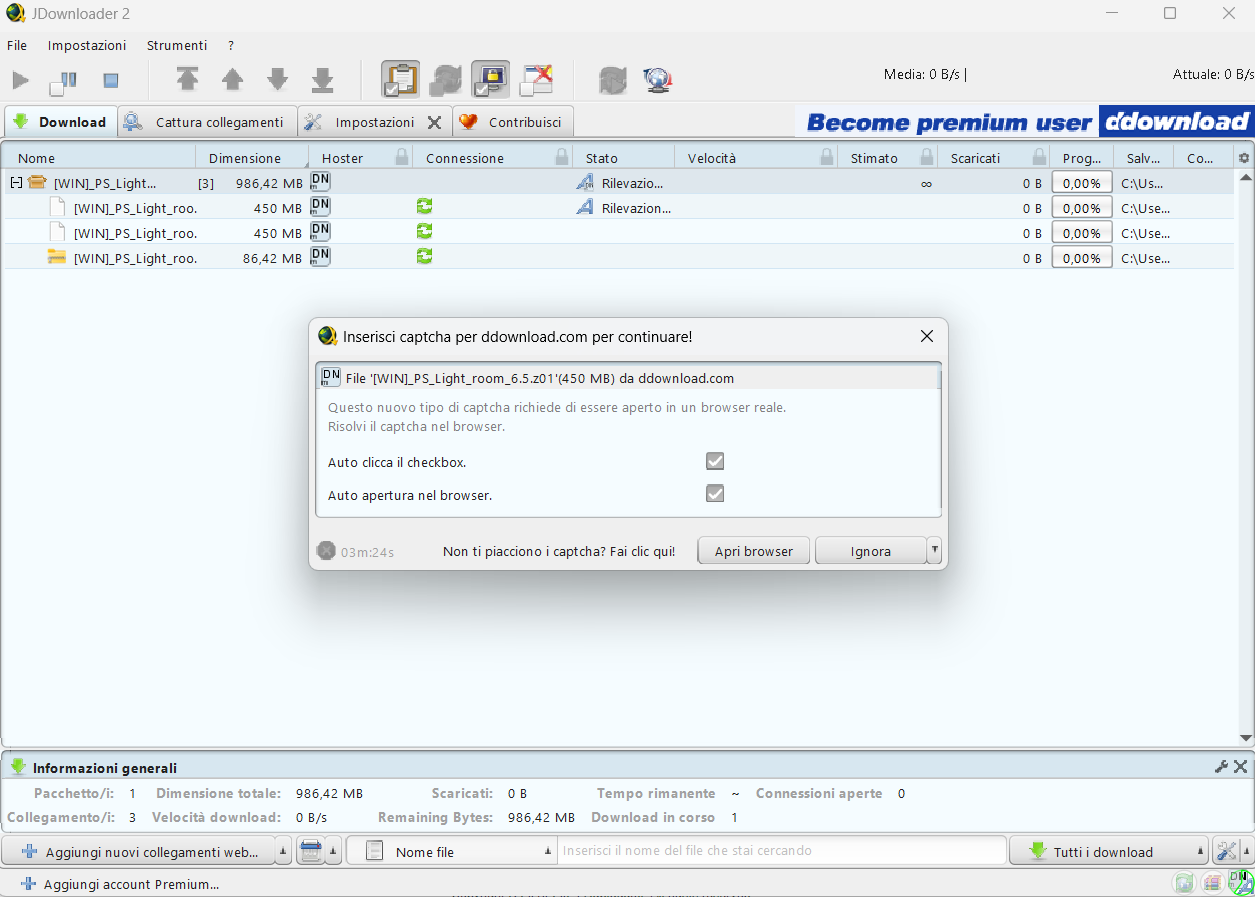Open the Strumenti menu

click(x=177, y=45)
